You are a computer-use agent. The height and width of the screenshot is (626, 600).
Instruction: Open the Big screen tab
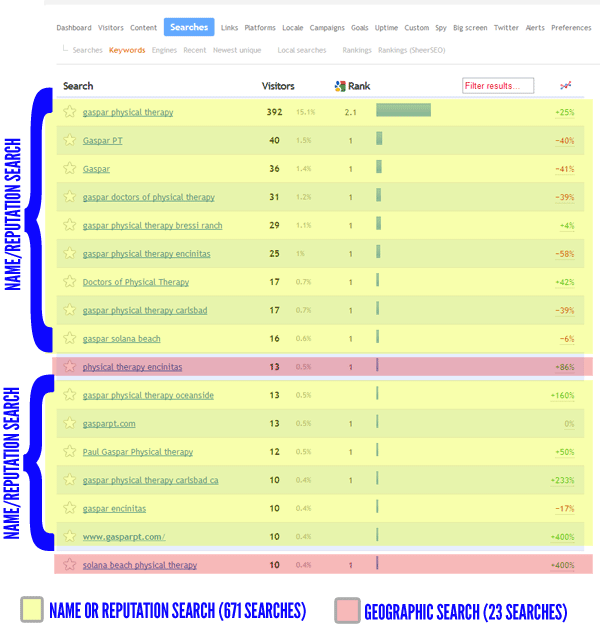470,28
